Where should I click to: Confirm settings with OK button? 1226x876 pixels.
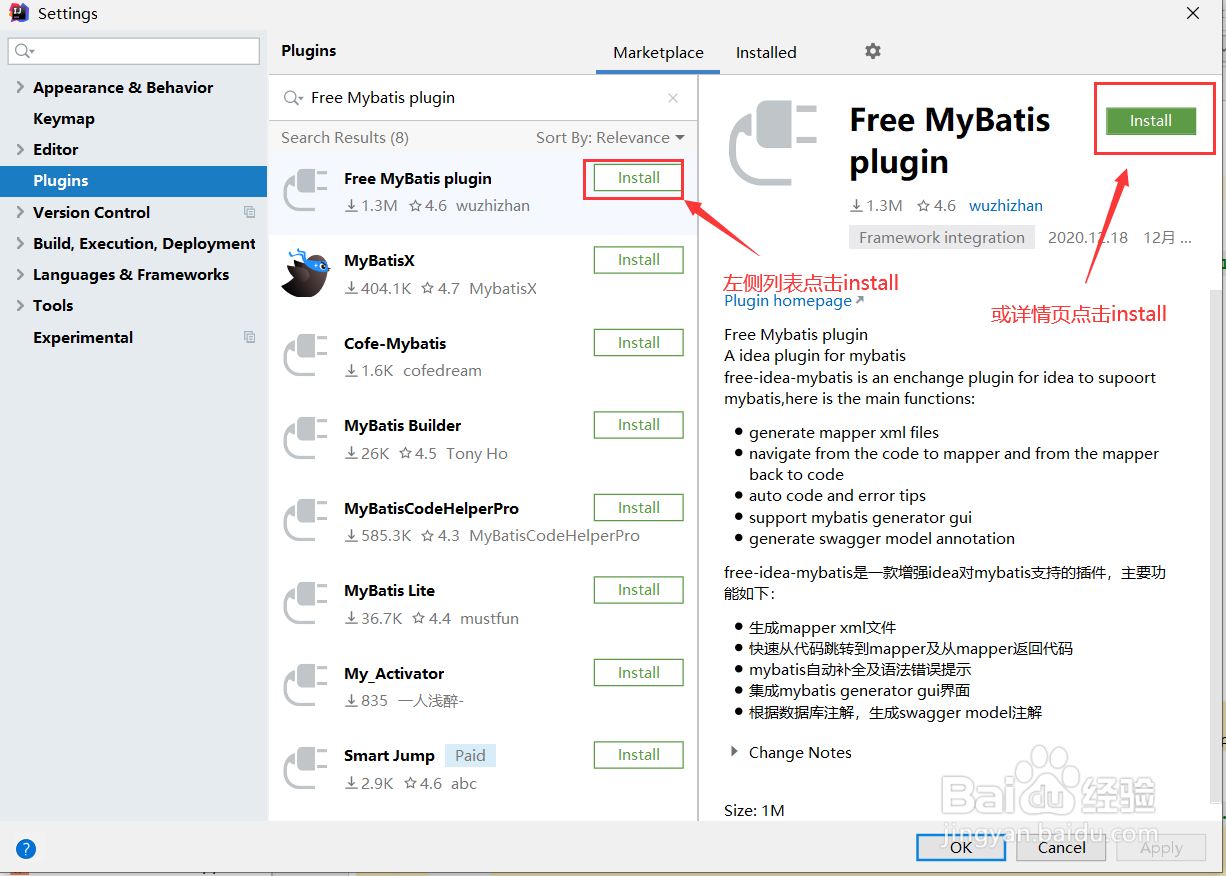[961, 847]
